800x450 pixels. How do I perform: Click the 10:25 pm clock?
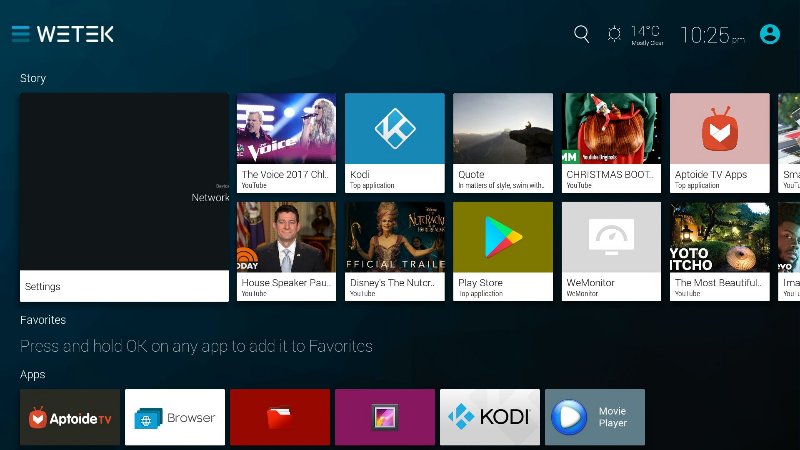click(x=712, y=35)
